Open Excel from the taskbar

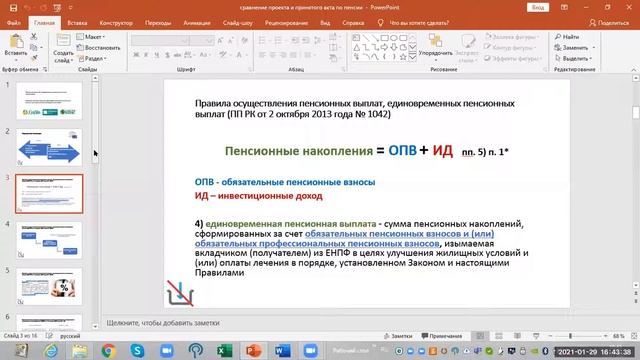[224, 351]
